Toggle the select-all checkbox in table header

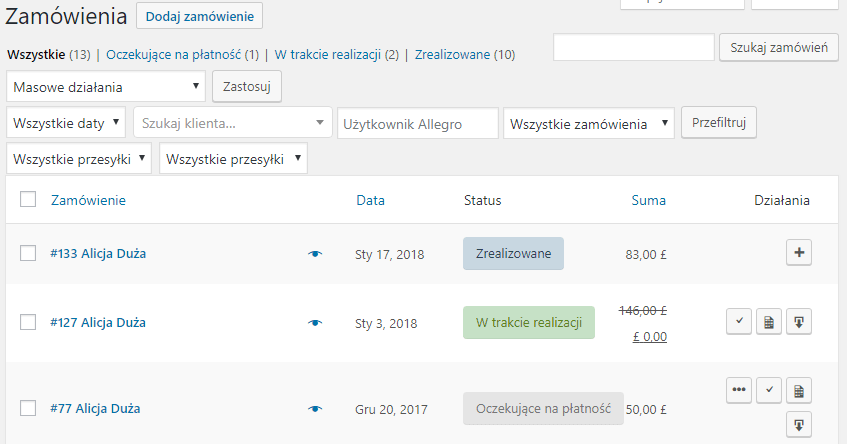click(x=28, y=199)
